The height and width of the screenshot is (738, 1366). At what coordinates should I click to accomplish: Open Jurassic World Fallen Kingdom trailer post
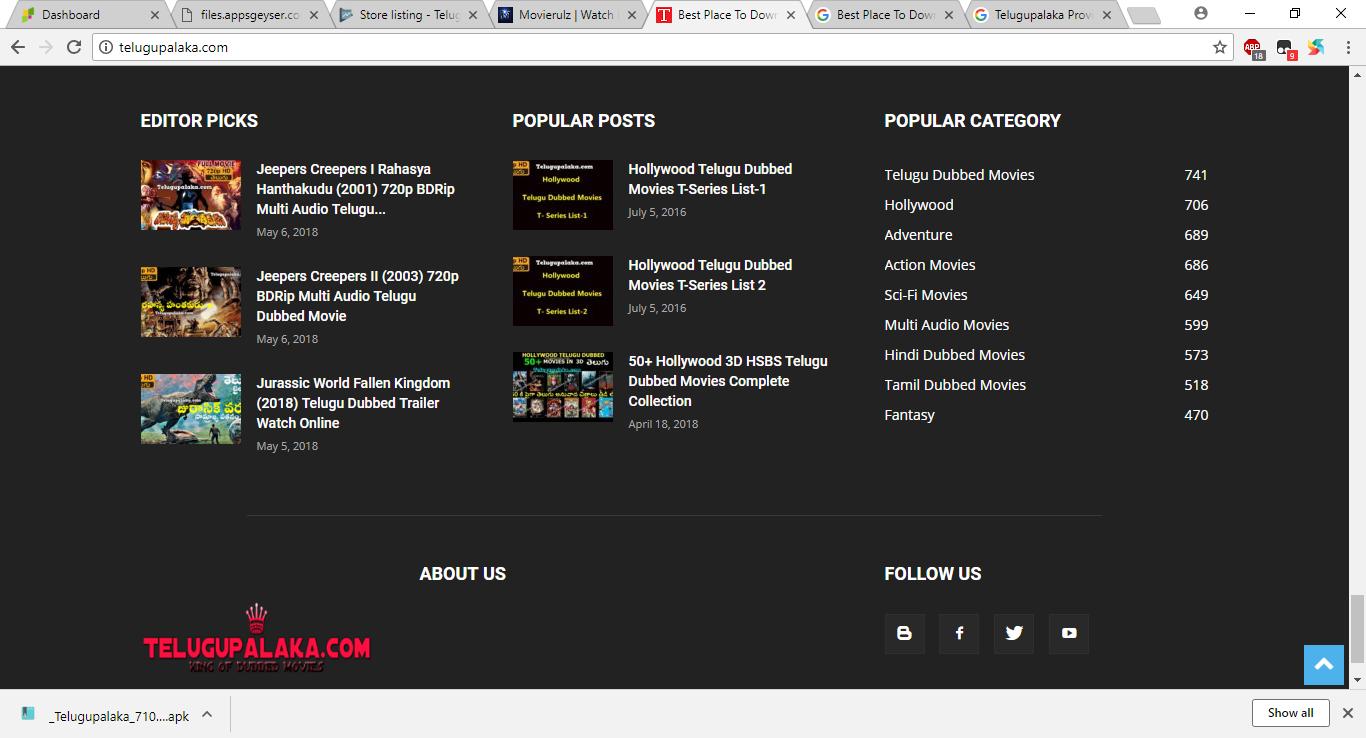[x=353, y=403]
